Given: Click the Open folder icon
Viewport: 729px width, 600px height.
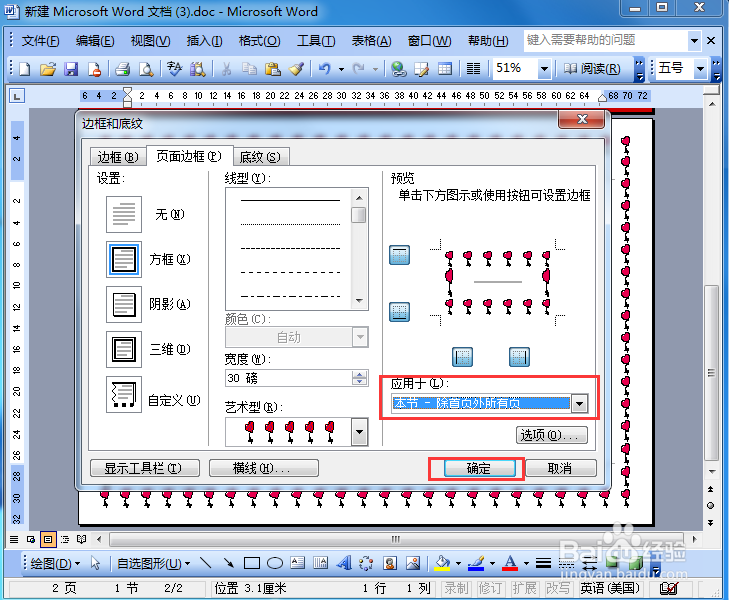Looking at the screenshot, I should click(47, 69).
